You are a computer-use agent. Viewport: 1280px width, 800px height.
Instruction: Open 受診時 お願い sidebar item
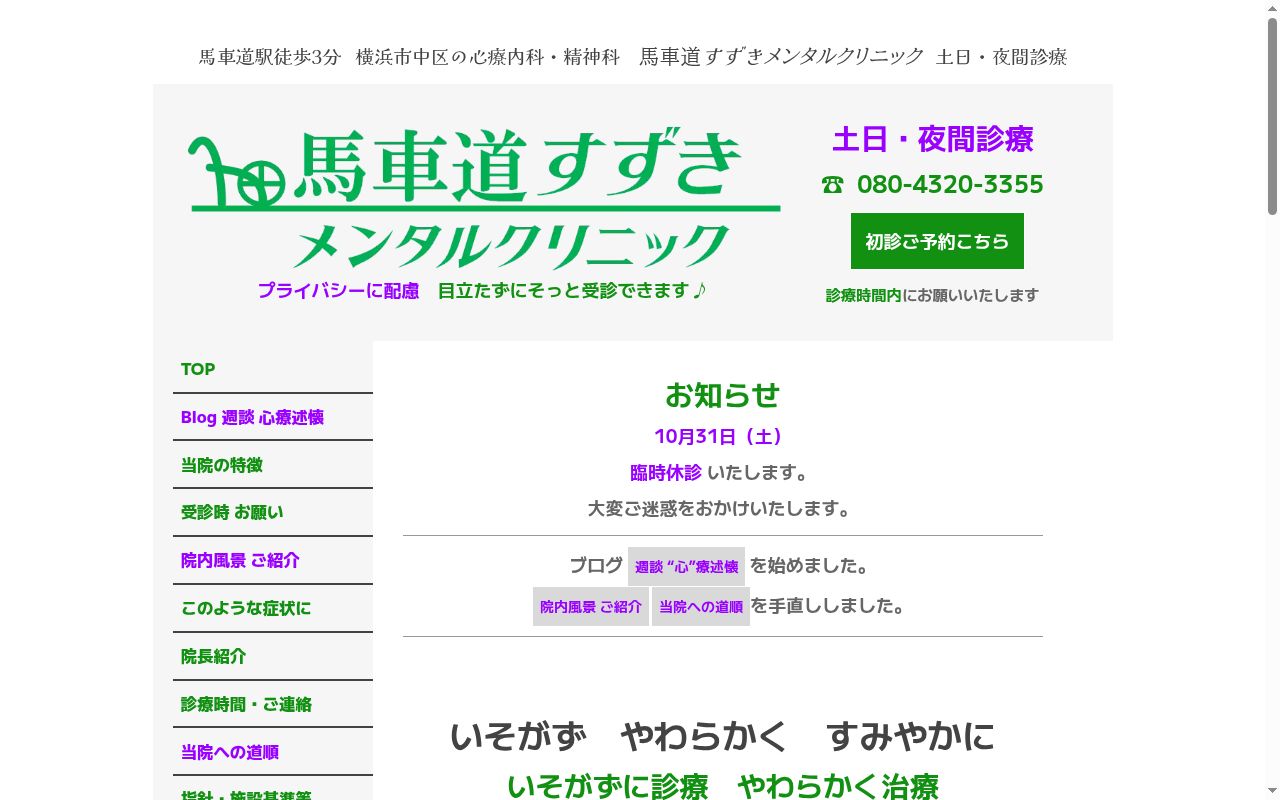[x=272, y=512]
